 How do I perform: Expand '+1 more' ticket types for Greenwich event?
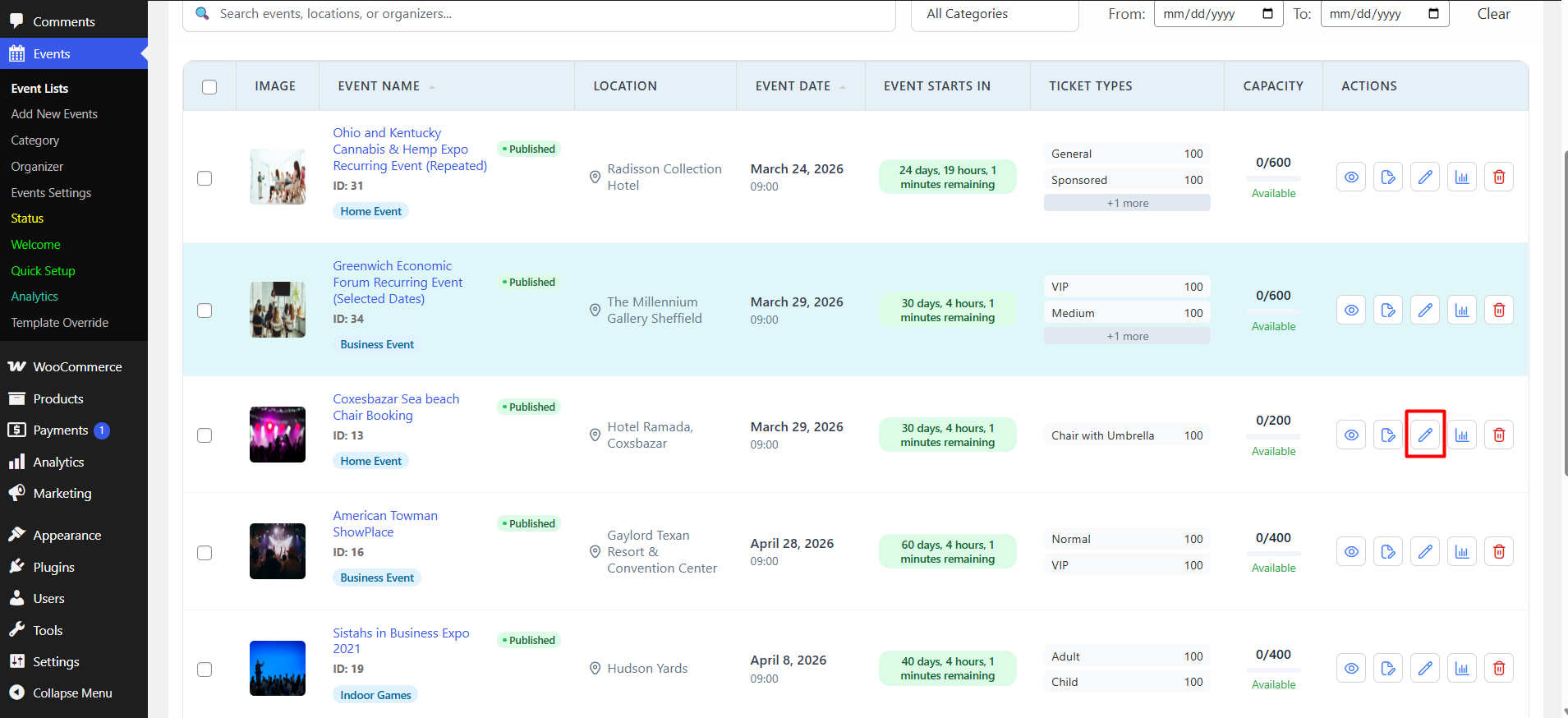click(1126, 336)
